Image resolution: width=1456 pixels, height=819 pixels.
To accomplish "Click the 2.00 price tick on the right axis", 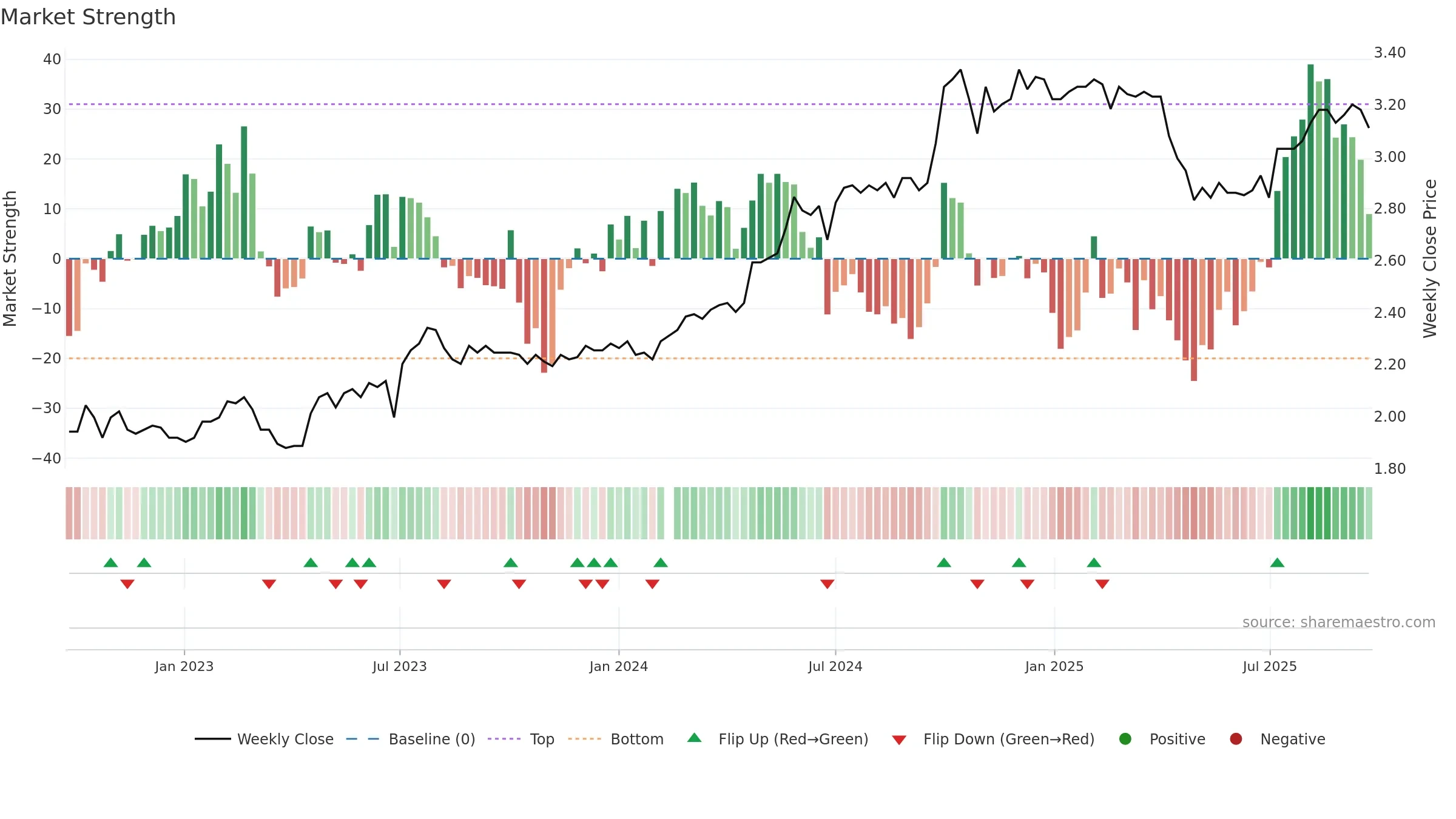I will point(1390,416).
